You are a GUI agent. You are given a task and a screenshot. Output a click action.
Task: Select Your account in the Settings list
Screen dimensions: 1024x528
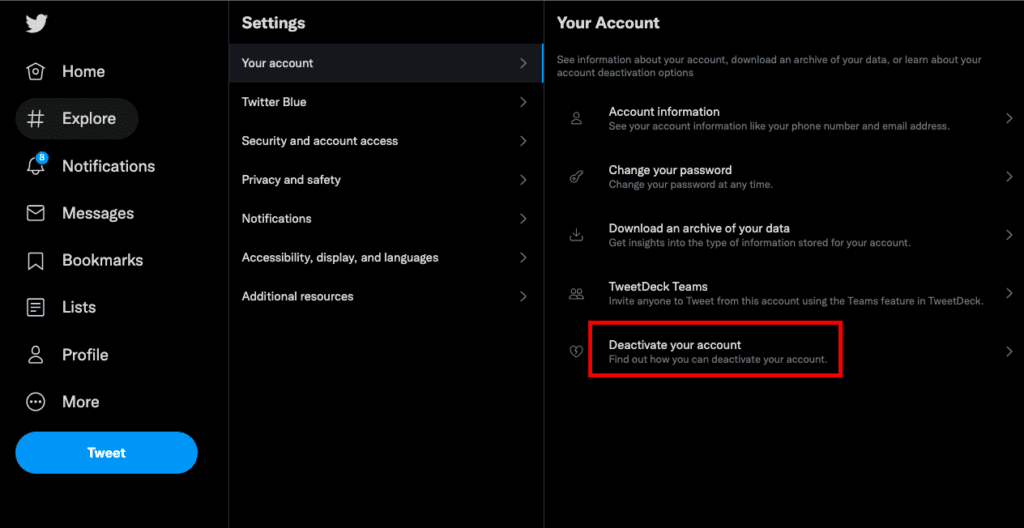(x=386, y=63)
